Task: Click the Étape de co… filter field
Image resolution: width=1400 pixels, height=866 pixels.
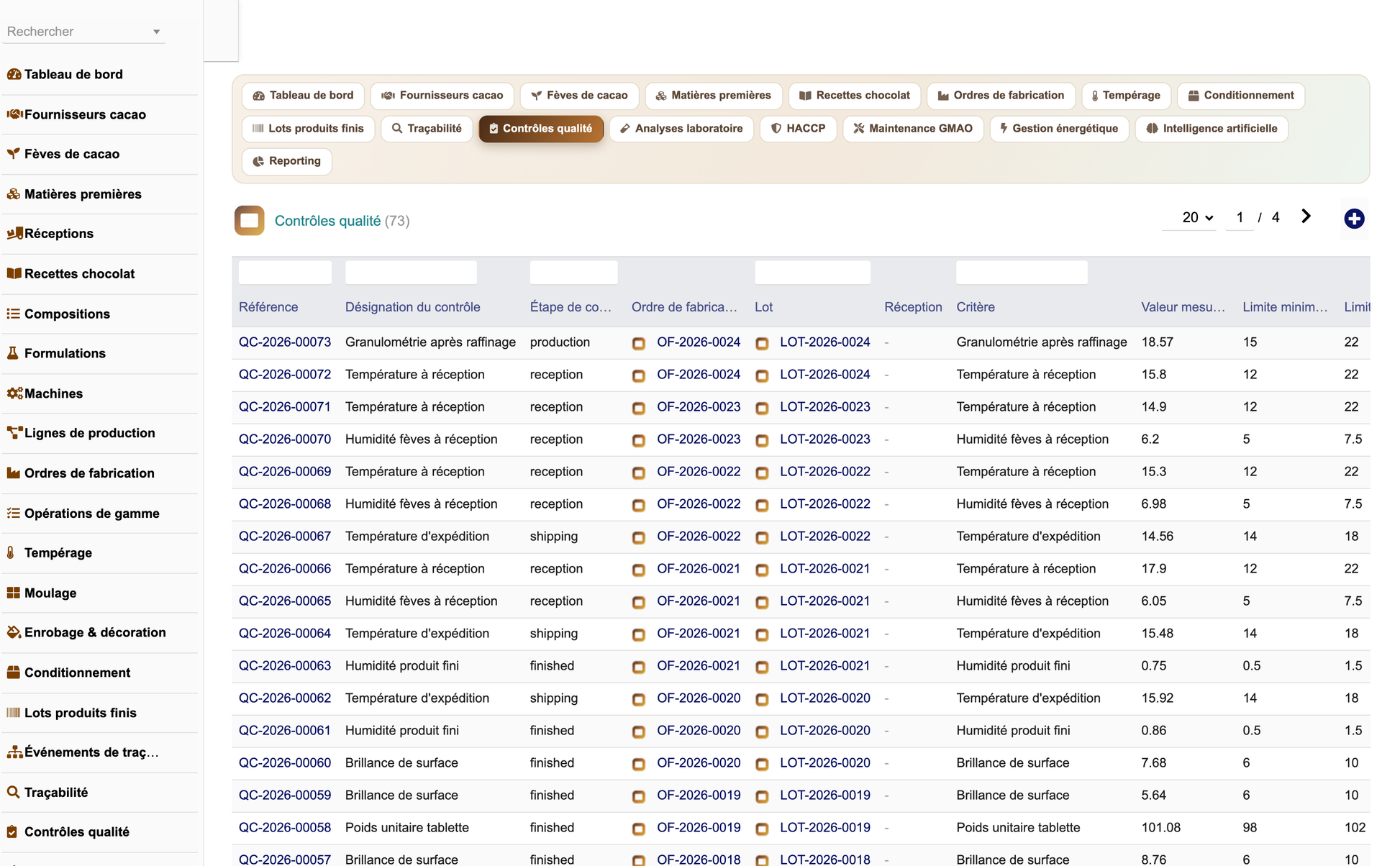Action: (573, 273)
